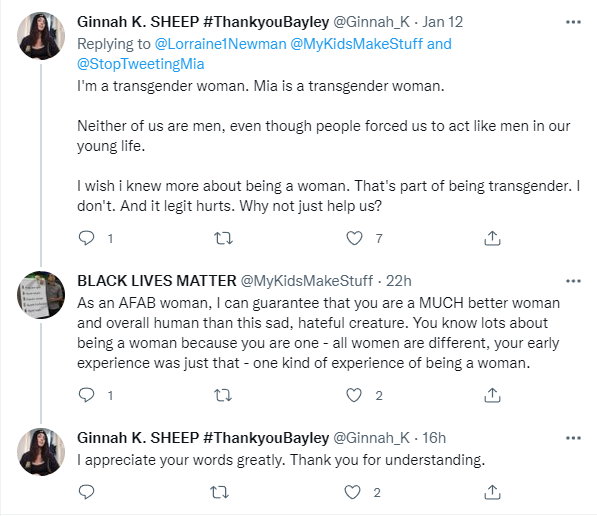Image resolution: width=597 pixels, height=516 pixels.
Task: Open @StopTweetingMia profile link
Action: click(140, 64)
